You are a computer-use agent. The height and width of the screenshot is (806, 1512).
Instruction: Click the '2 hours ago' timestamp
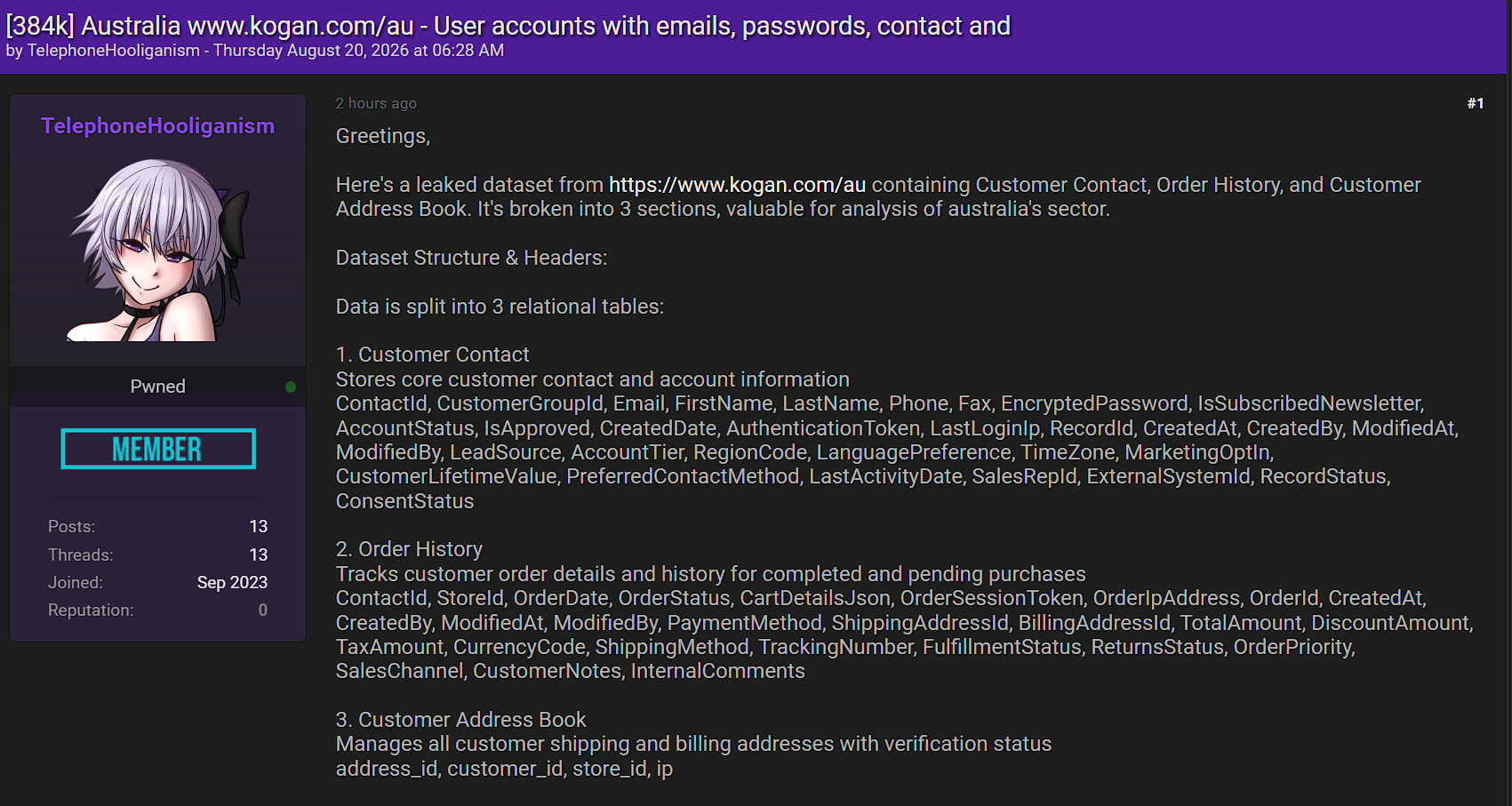(x=376, y=103)
